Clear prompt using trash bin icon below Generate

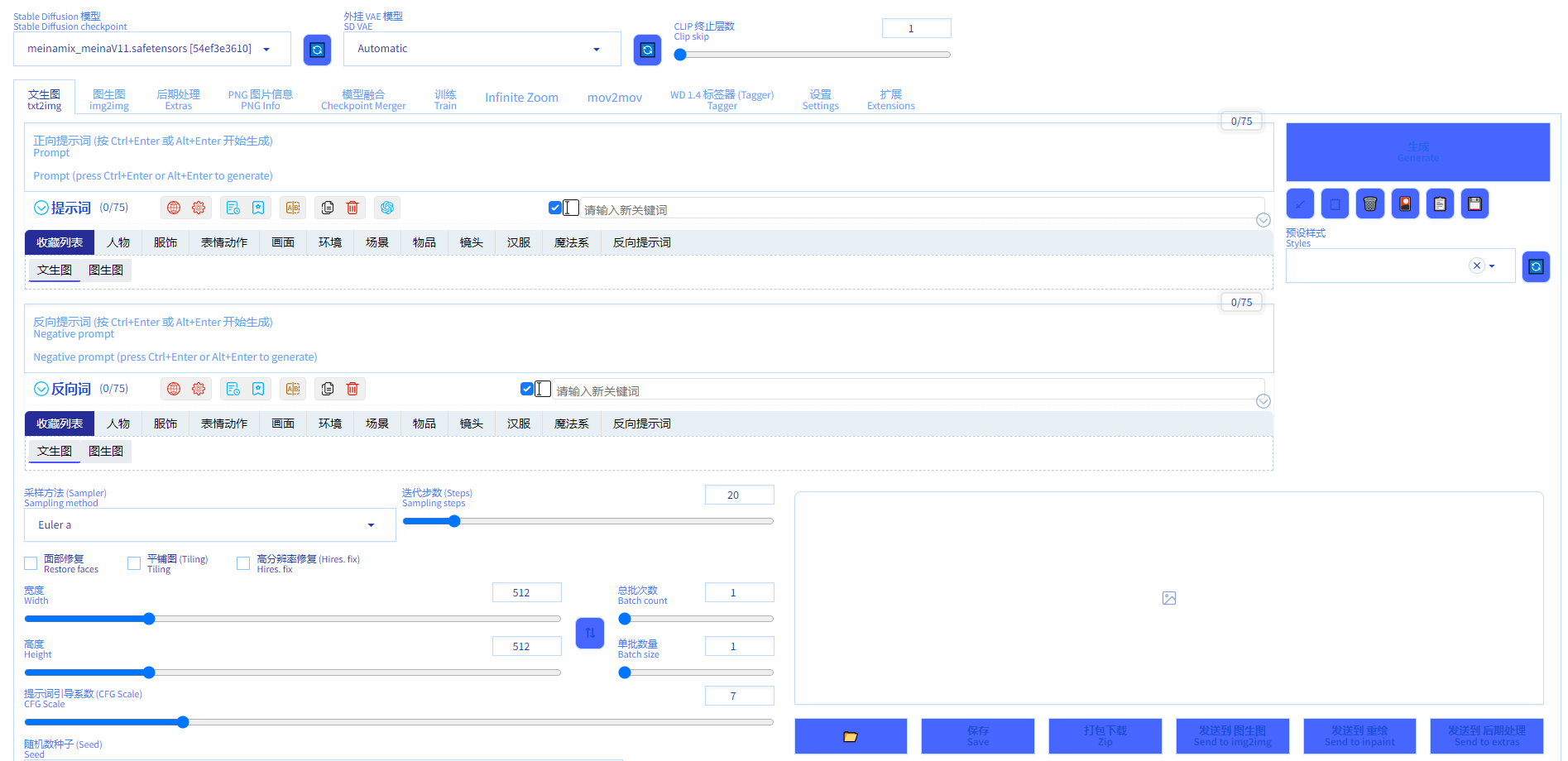(1370, 203)
